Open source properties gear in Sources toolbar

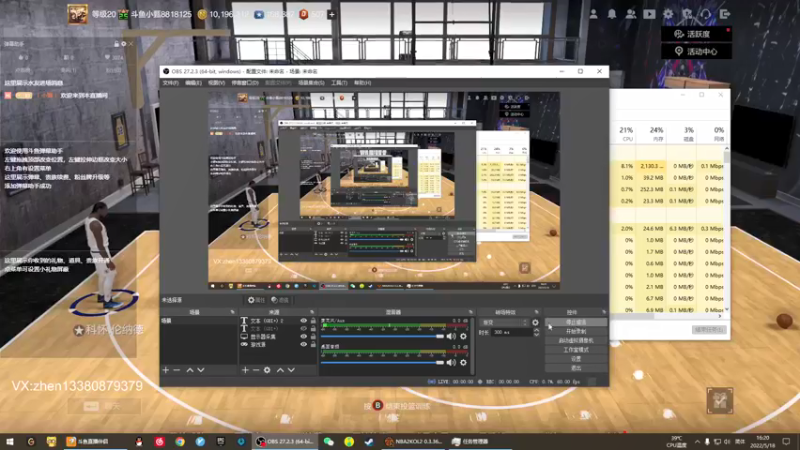267,370
